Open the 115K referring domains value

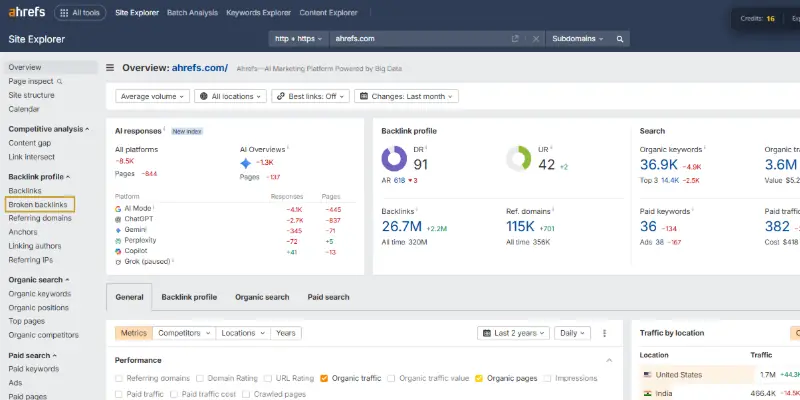pos(520,226)
